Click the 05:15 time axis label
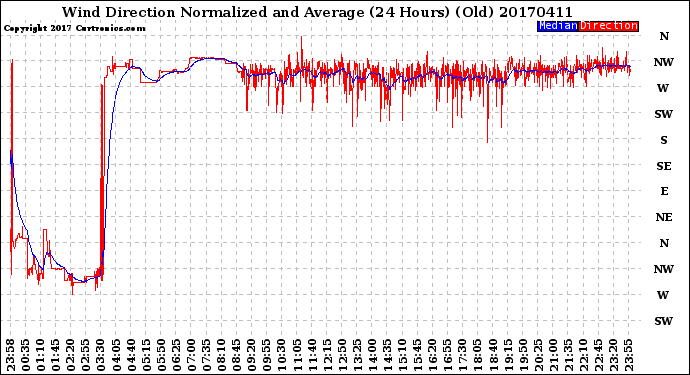The image size is (690, 375). click(x=146, y=355)
